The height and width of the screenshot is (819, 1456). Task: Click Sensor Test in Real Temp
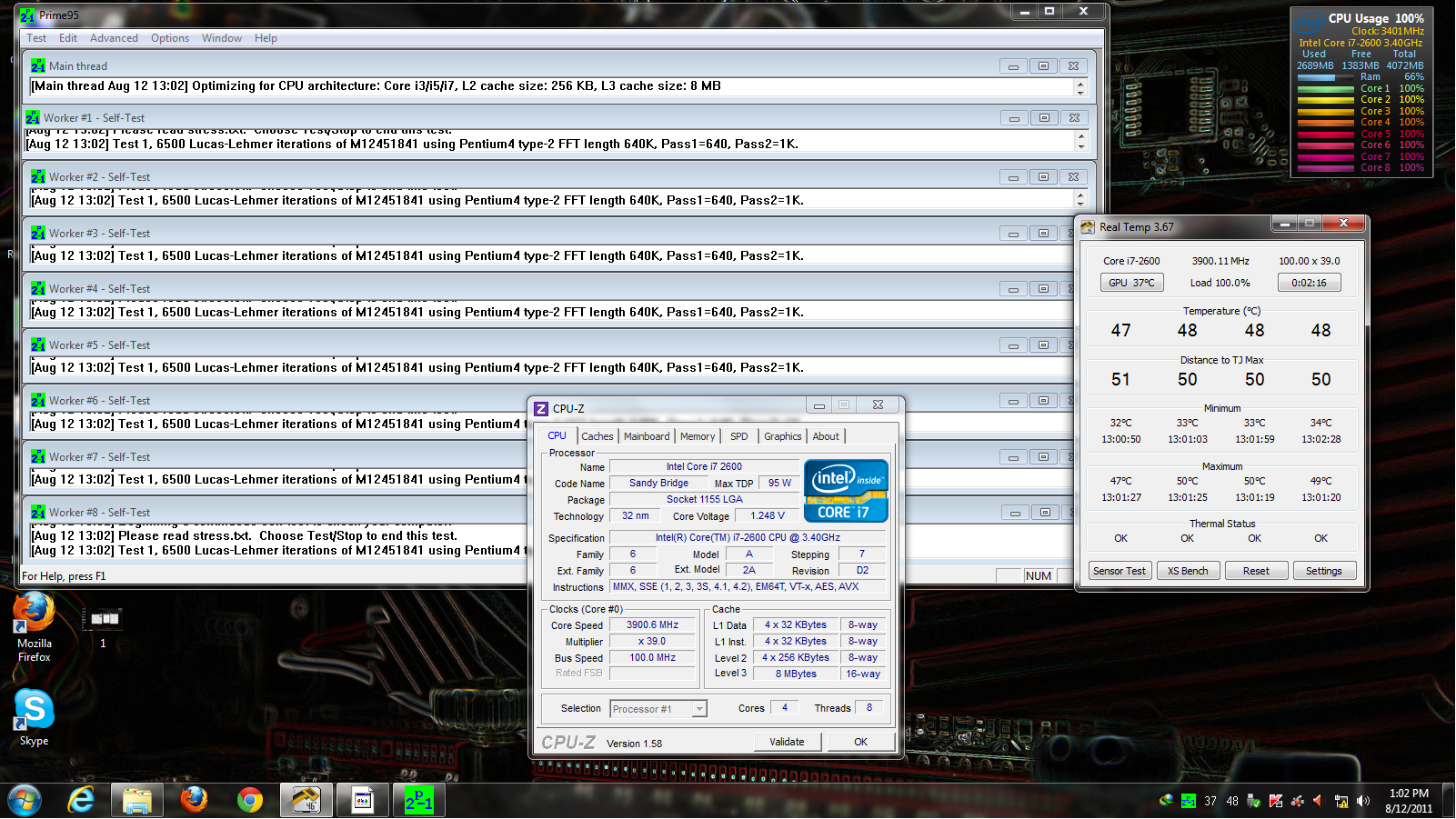click(x=1120, y=571)
